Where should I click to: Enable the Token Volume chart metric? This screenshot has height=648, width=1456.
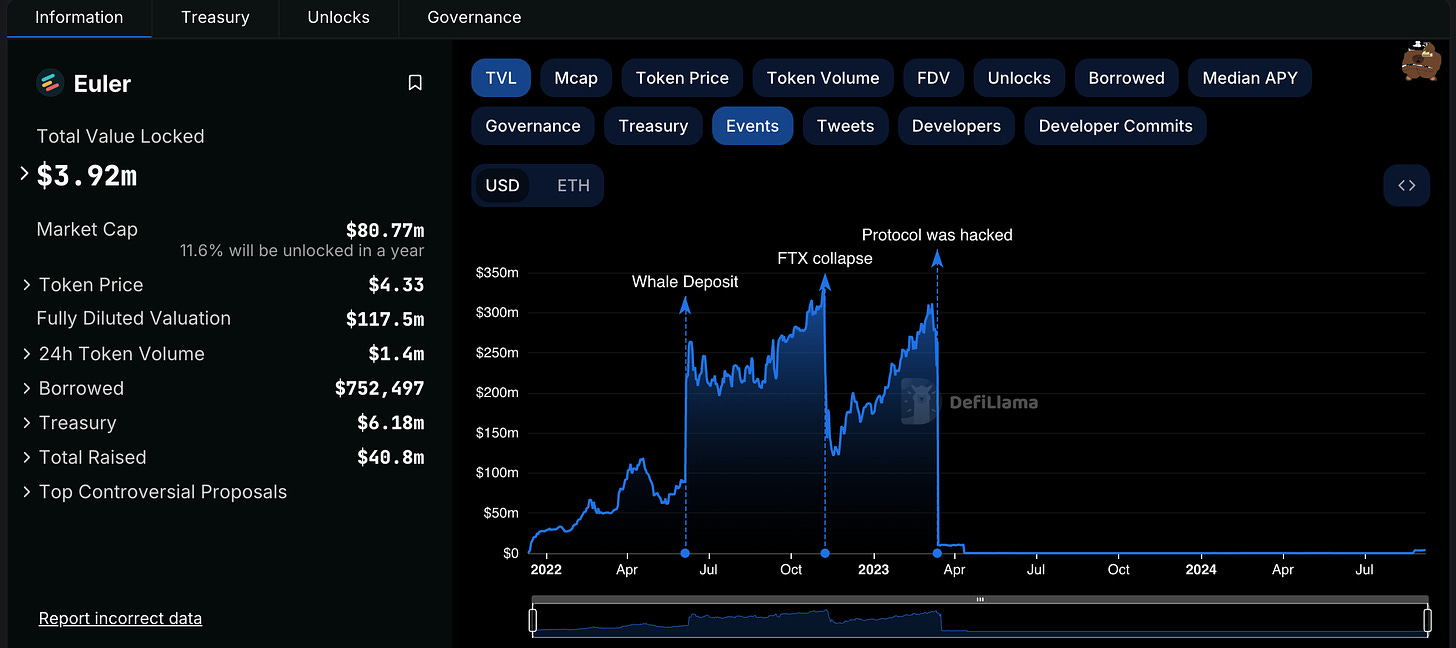823,78
